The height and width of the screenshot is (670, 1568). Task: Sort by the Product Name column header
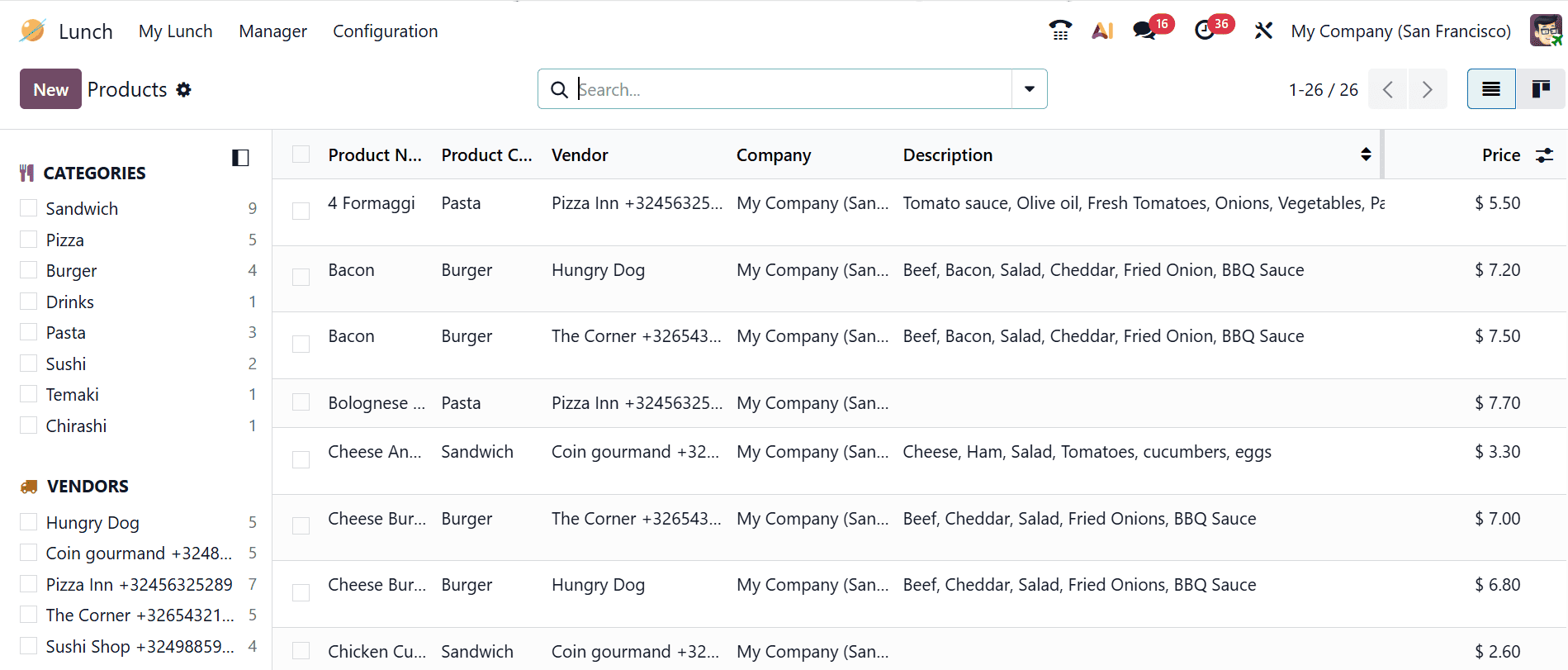coord(375,154)
